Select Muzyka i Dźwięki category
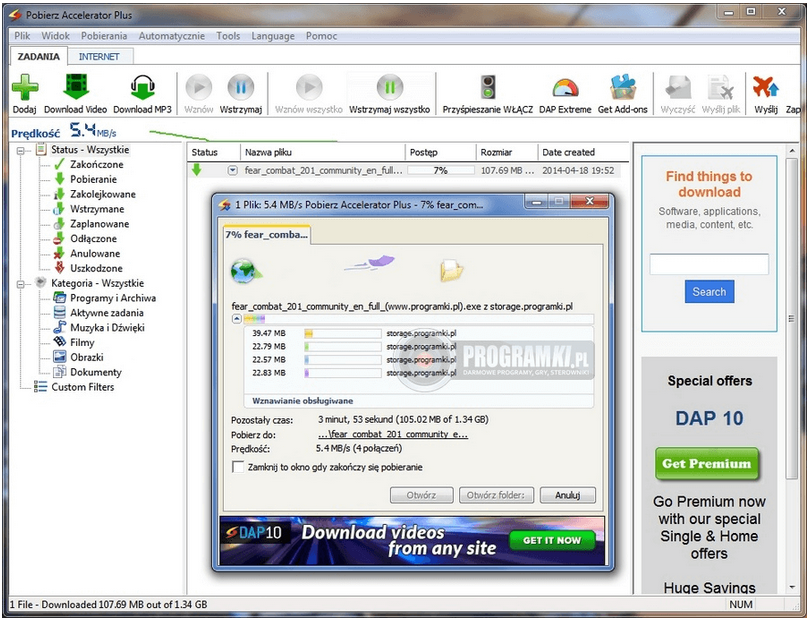This screenshot has width=809, height=620. (107, 328)
